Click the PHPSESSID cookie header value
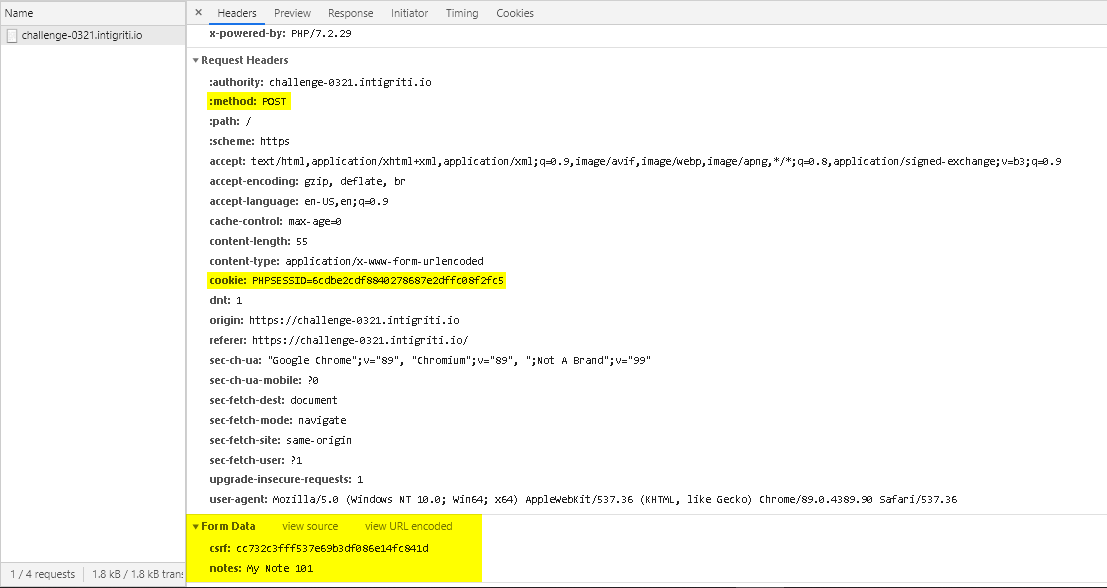The image size is (1107, 588). pos(378,281)
